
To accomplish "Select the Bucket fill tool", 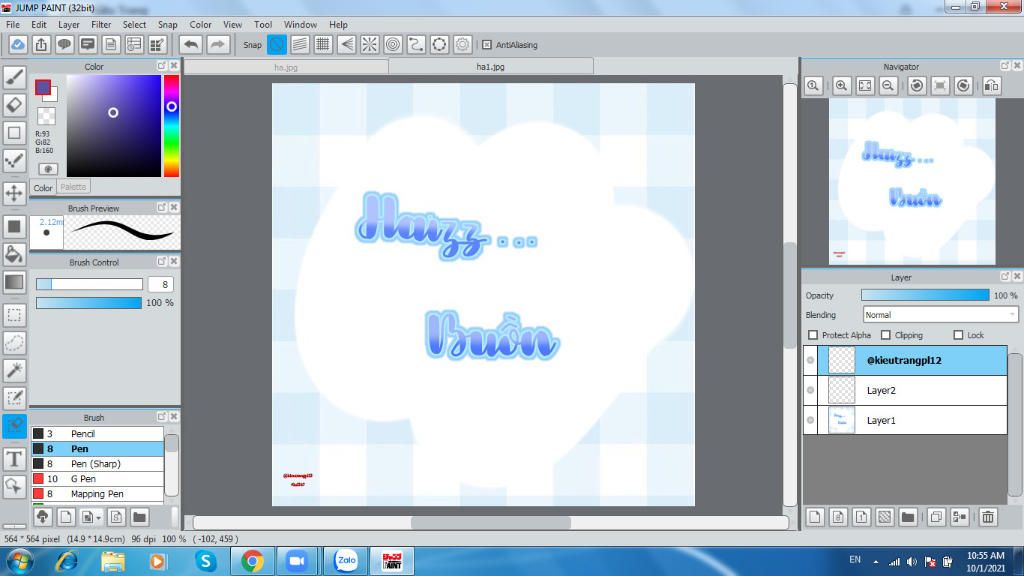I will pyautogui.click(x=14, y=254).
